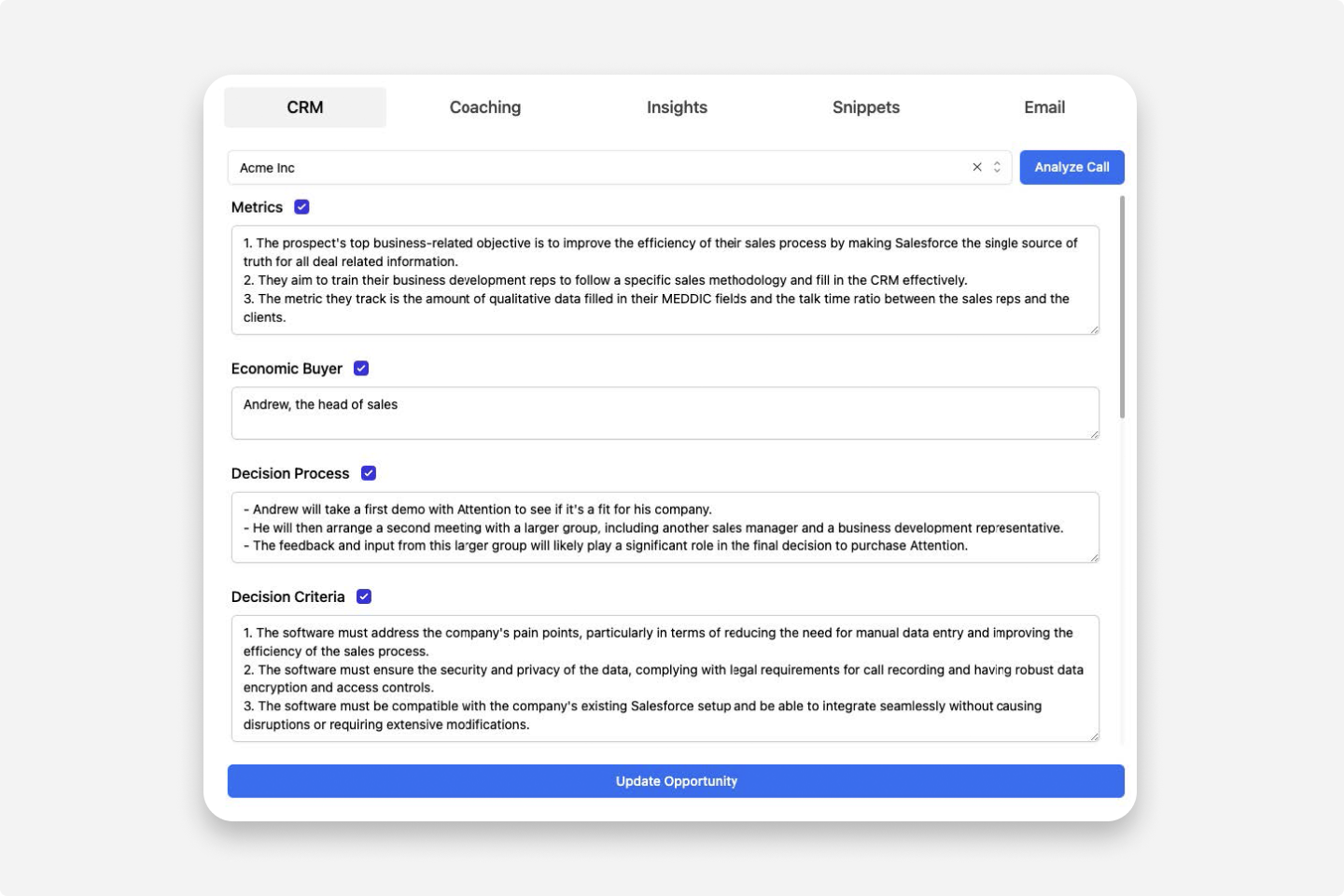The height and width of the screenshot is (896, 1344).
Task: Focus the Economic Buyer text field
Action: point(665,413)
